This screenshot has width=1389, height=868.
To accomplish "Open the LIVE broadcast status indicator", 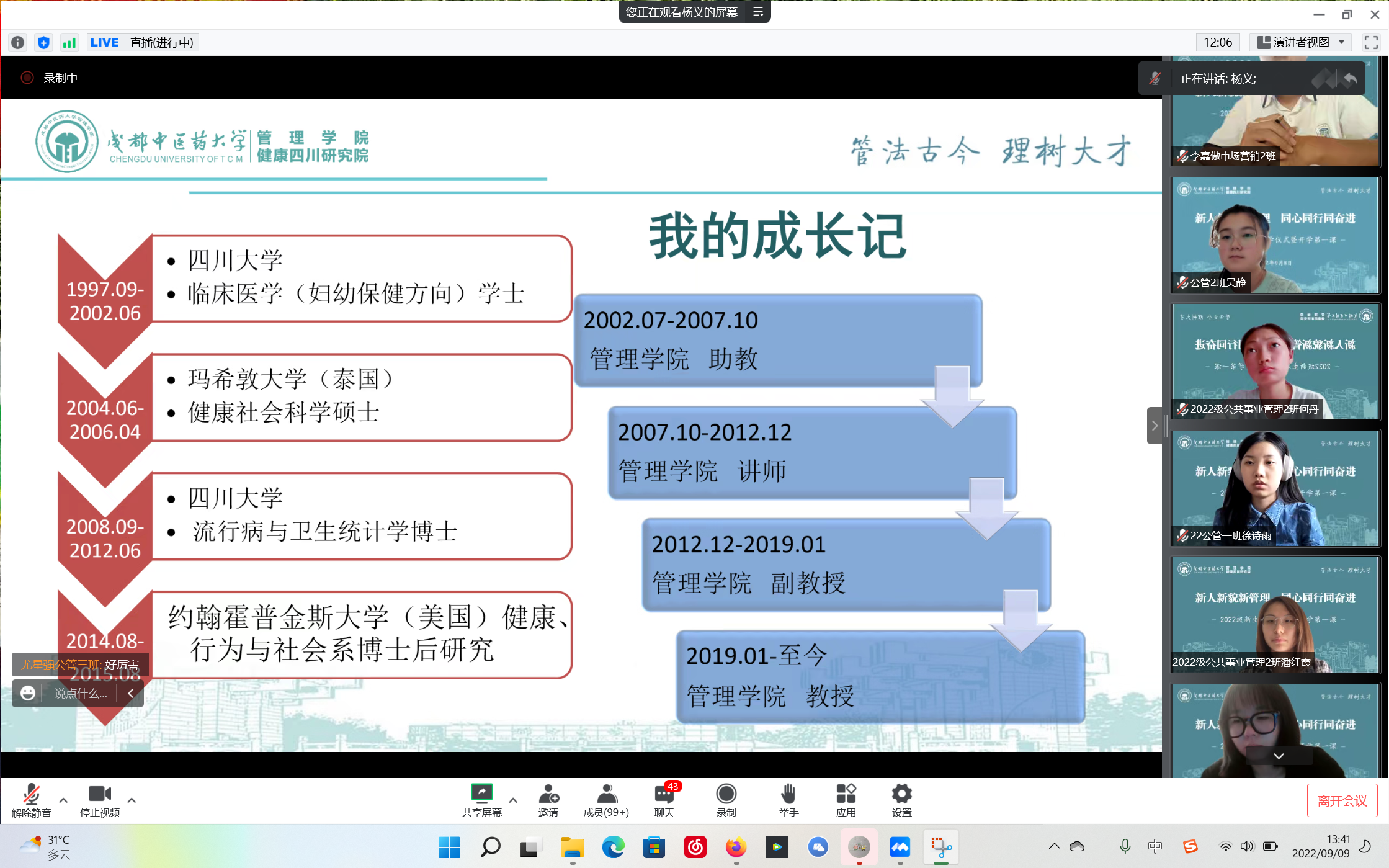I will click(x=142, y=42).
